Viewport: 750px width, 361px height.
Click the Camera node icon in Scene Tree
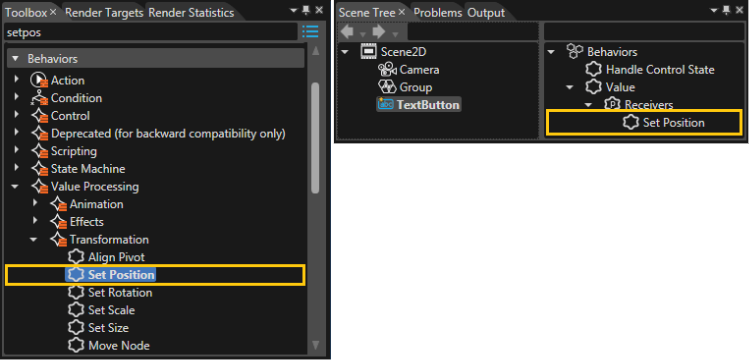387,70
